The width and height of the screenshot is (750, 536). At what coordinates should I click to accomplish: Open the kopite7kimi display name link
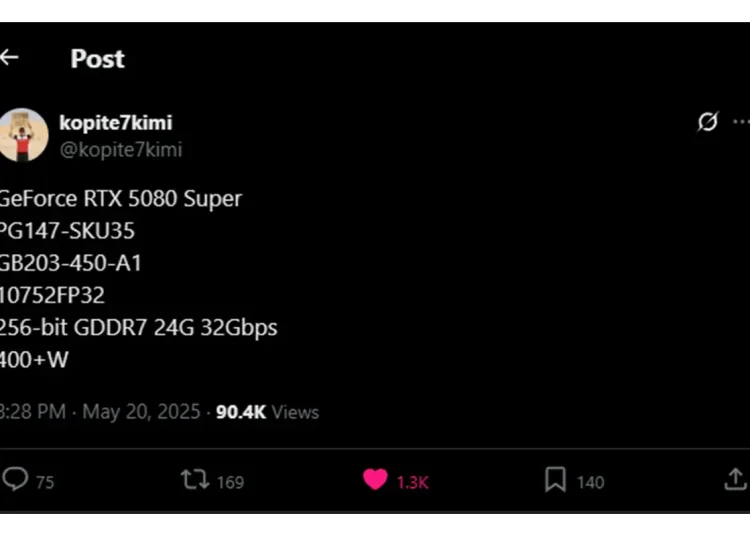pyautogui.click(x=116, y=123)
